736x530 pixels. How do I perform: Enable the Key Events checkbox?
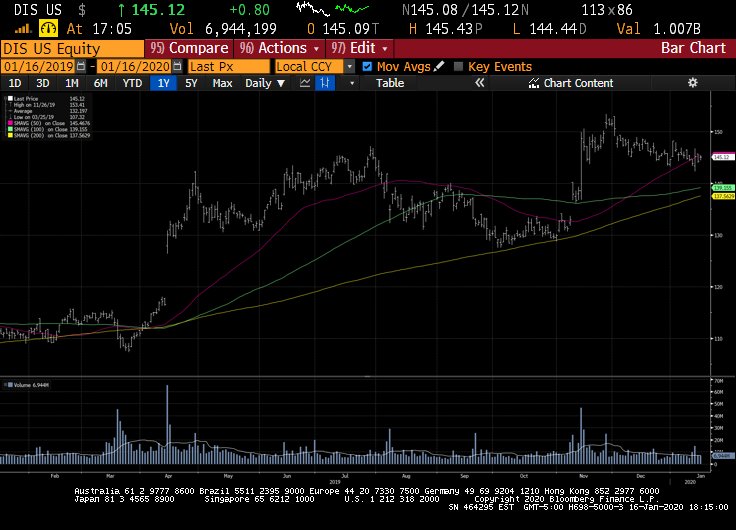pos(459,67)
